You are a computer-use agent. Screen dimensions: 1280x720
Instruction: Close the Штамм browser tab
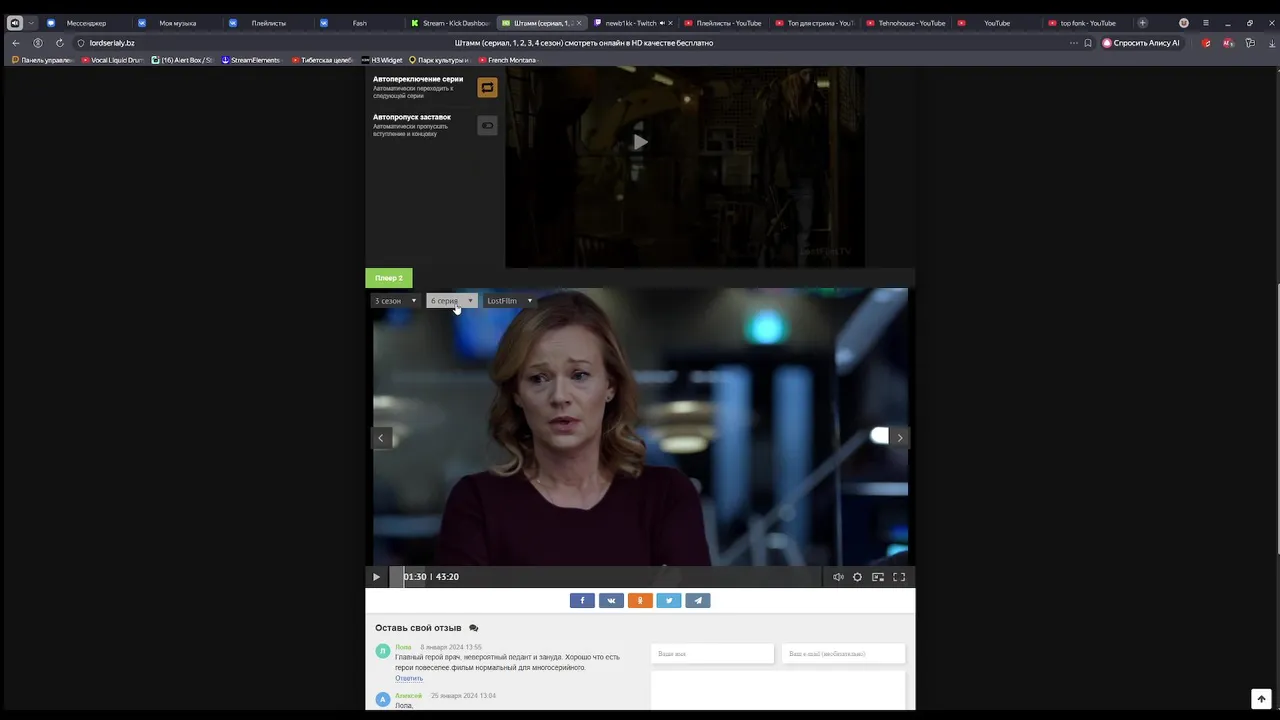click(x=579, y=23)
